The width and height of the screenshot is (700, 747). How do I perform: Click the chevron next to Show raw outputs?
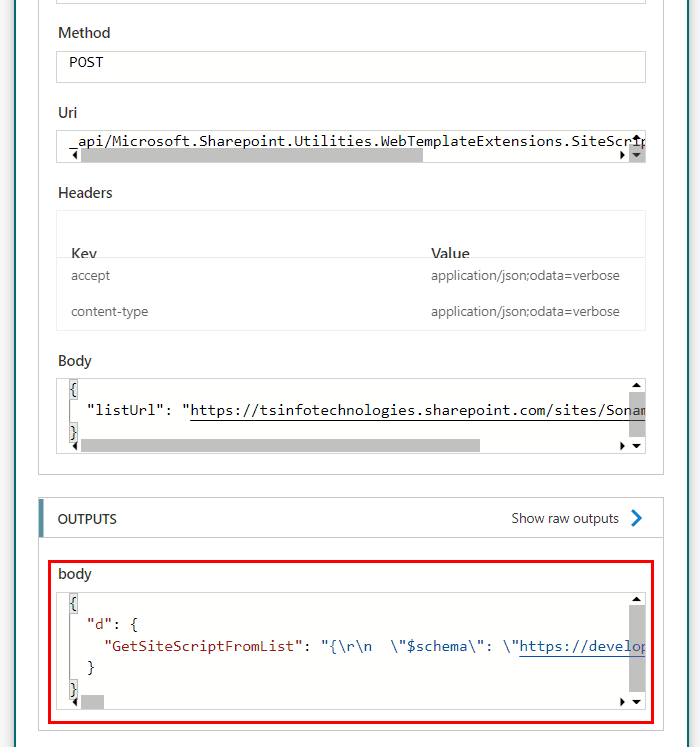[637, 518]
